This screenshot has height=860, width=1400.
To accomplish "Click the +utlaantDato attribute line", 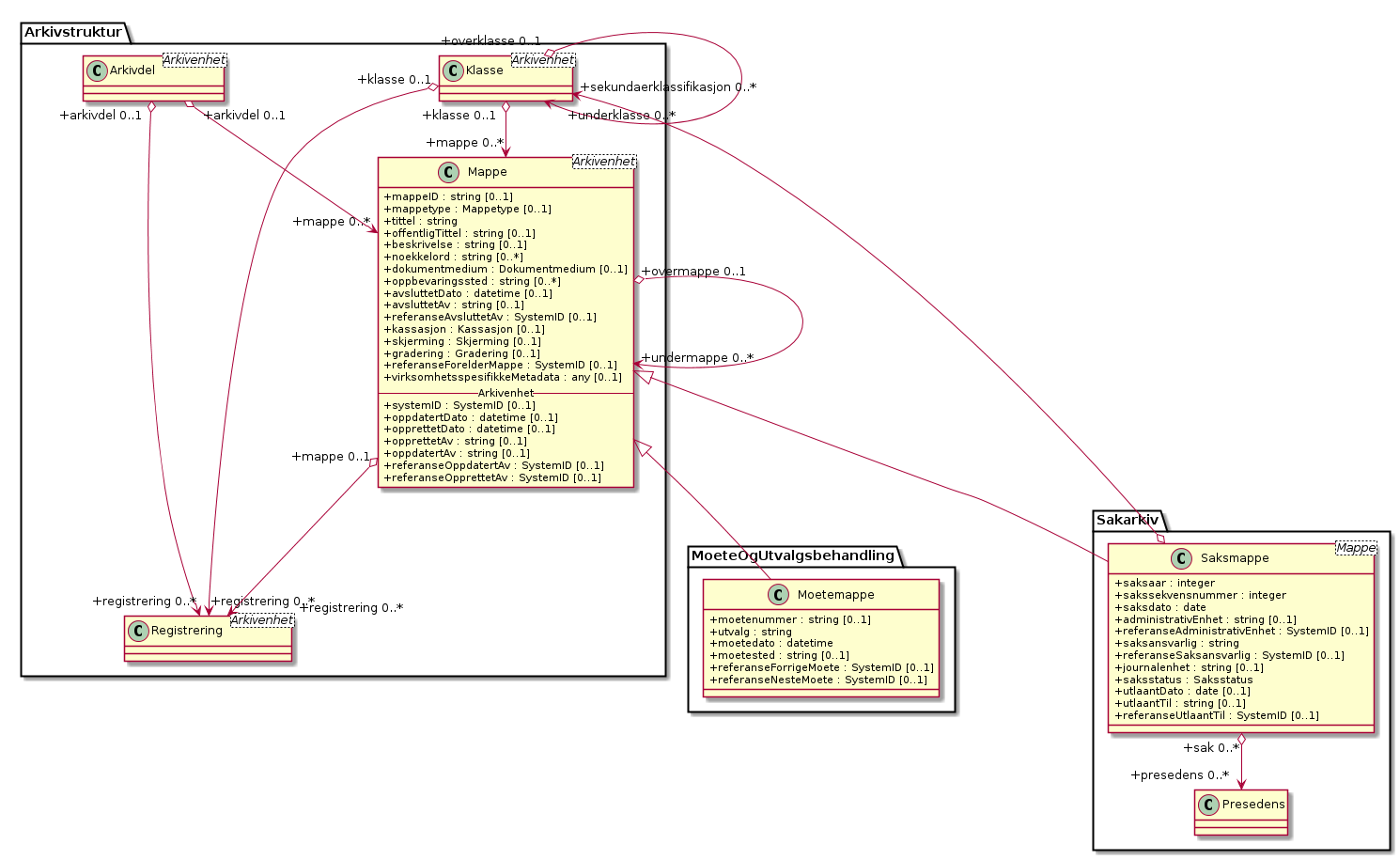I will (1182, 692).
